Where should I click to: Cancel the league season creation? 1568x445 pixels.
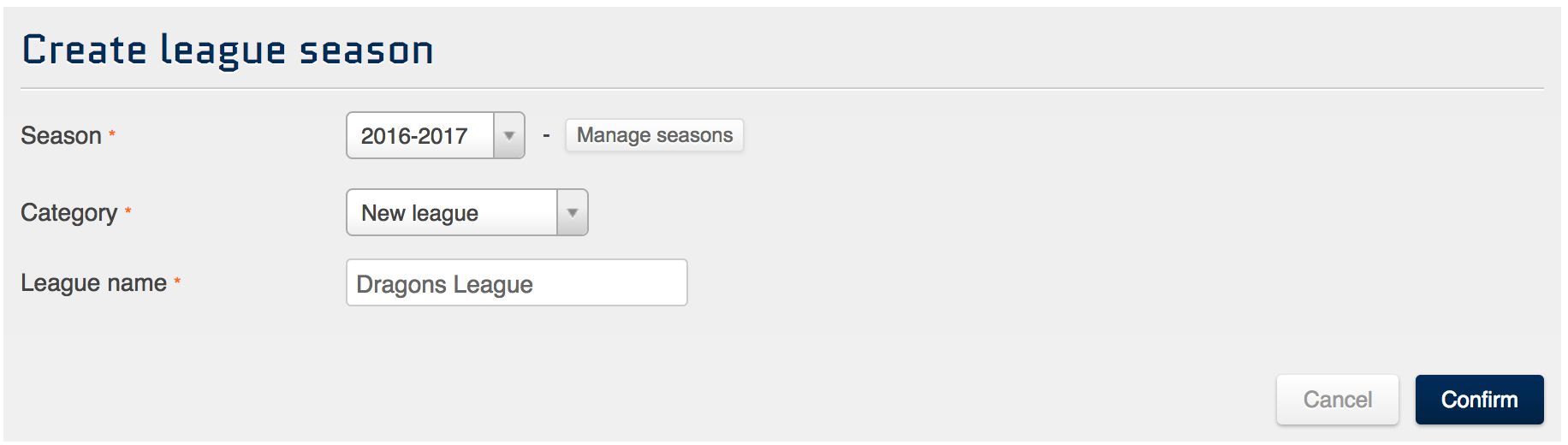coord(1337,400)
